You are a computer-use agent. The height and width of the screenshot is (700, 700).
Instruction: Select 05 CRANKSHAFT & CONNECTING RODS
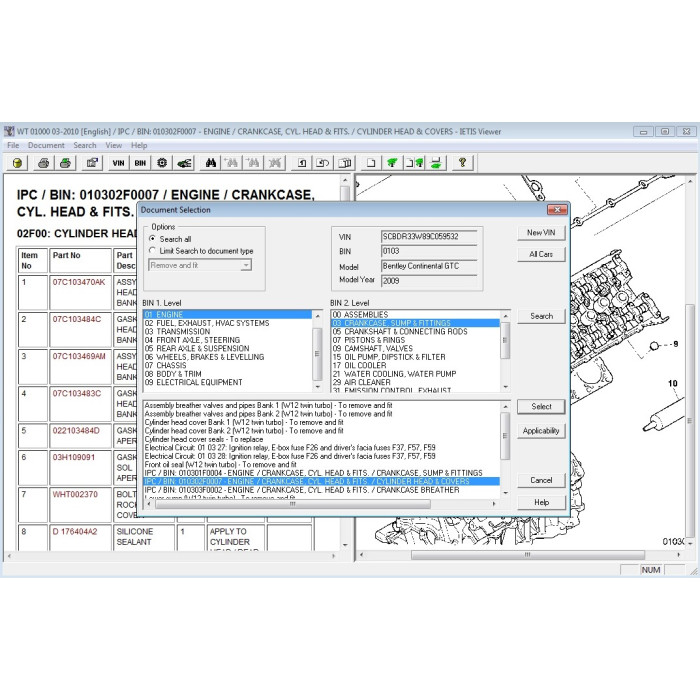click(416, 332)
